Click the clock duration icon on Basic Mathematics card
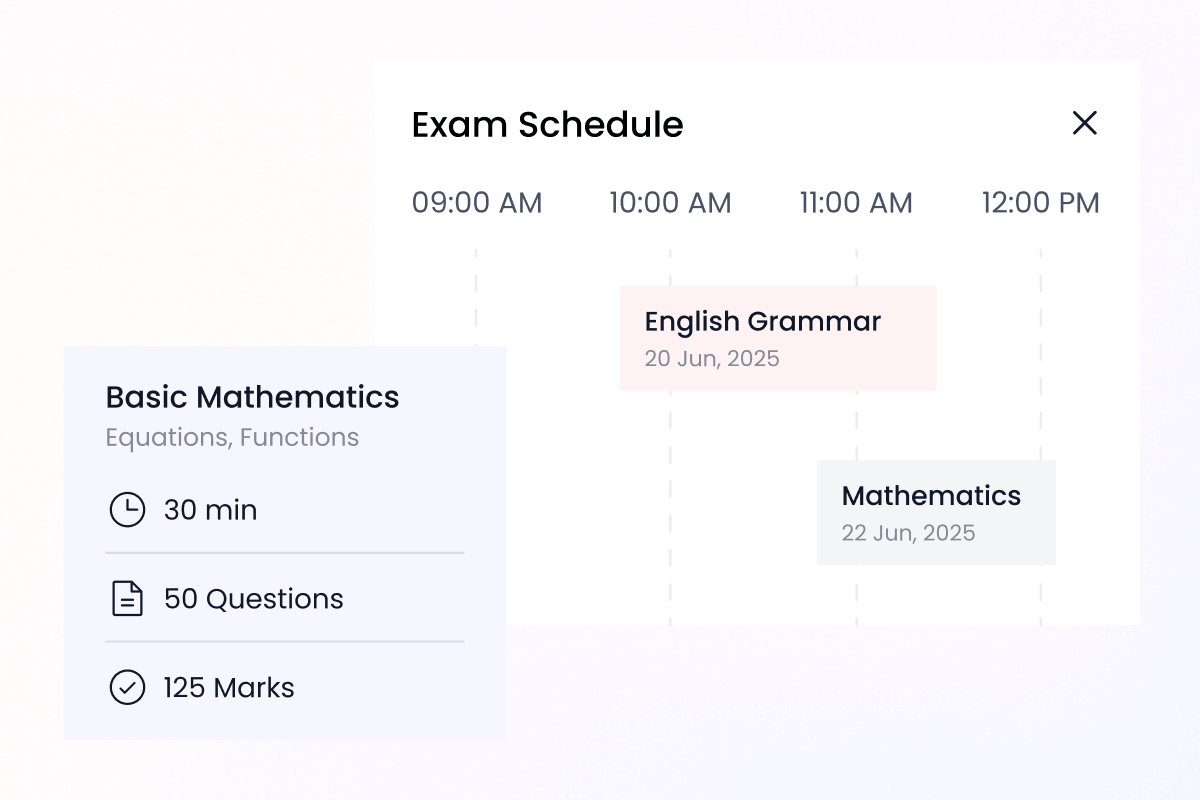This screenshot has width=1200, height=800. [x=126, y=510]
